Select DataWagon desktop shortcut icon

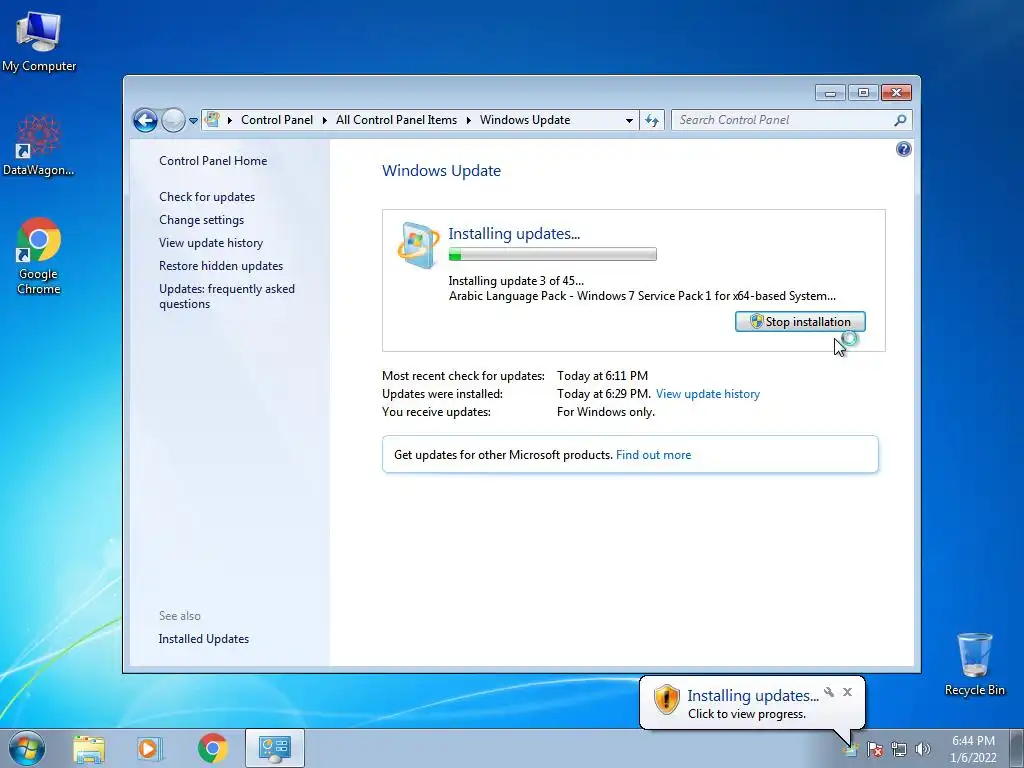(39, 145)
